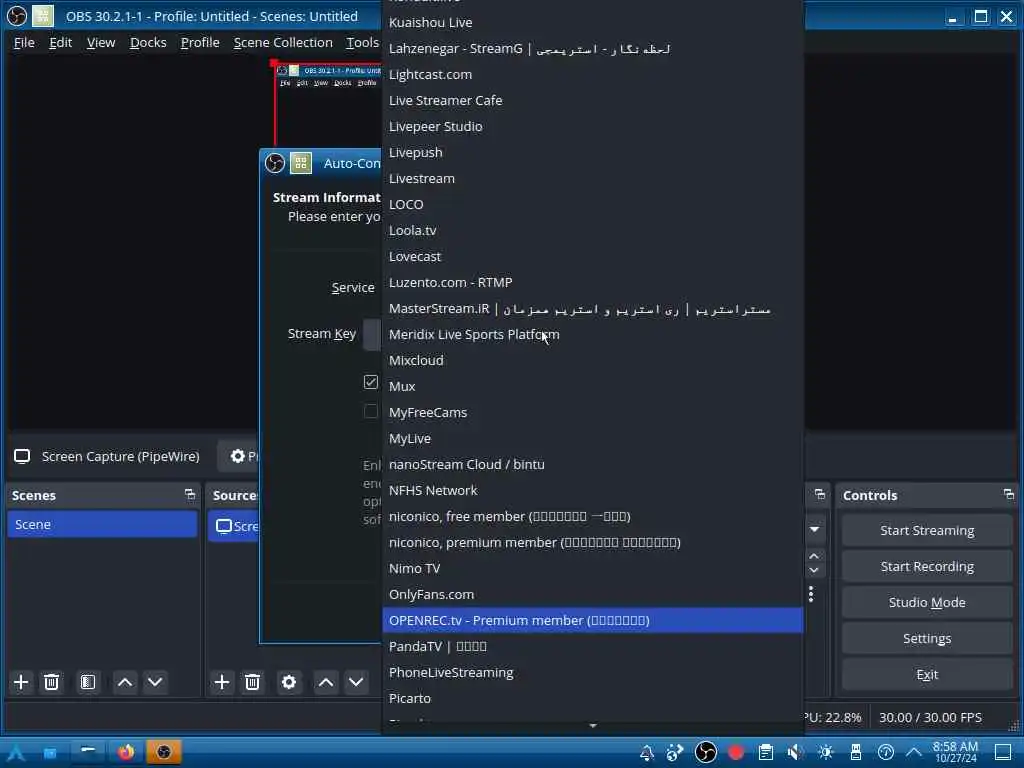The width and height of the screenshot is (1024, 768).
Task: Select PhoneLiveStreaming entry
Action: (x=592, y=672)
